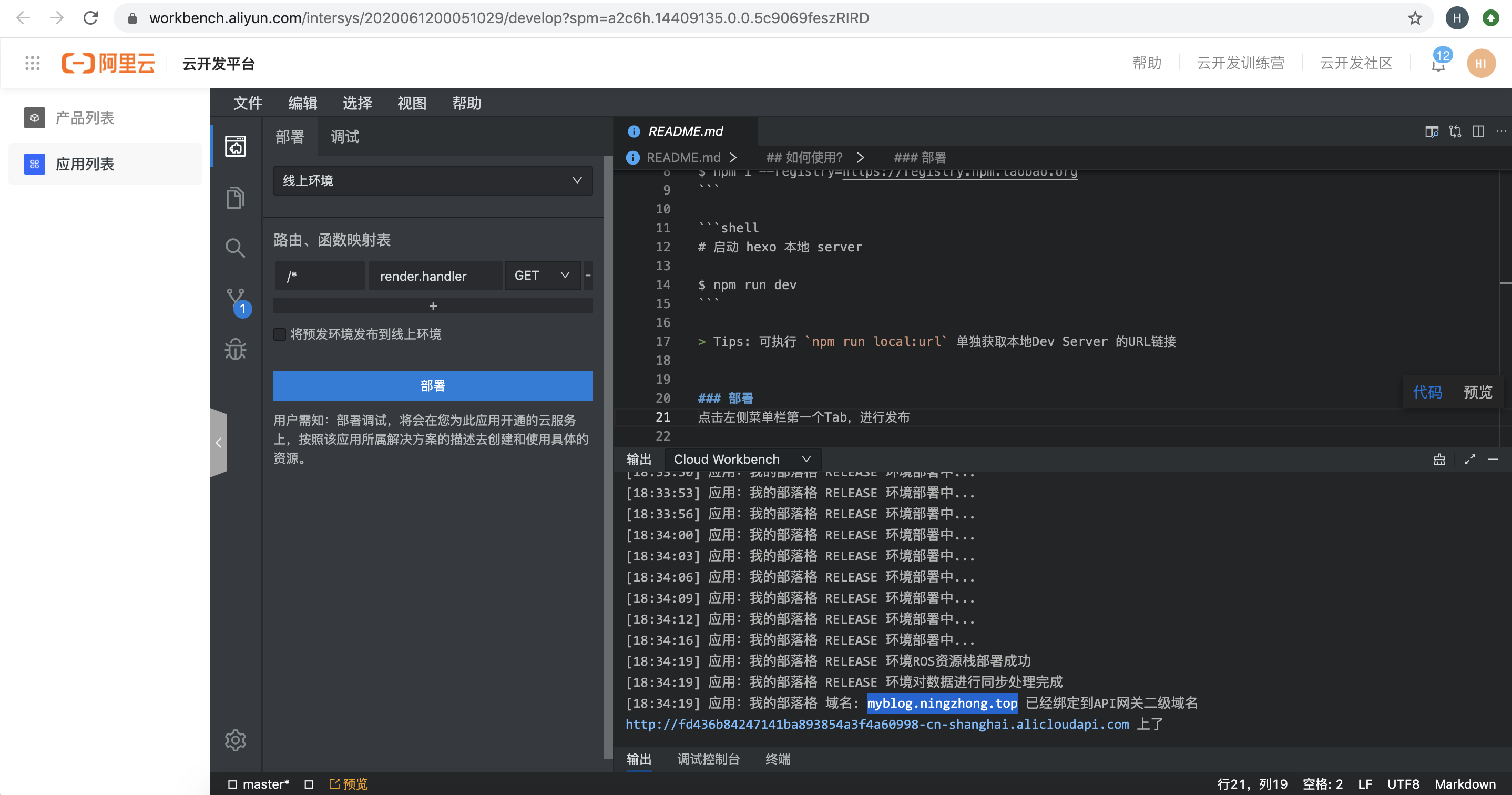The image size is (1512, 795).
Task: Open the editor more actions ellipsis
Action: (1501, 131)
